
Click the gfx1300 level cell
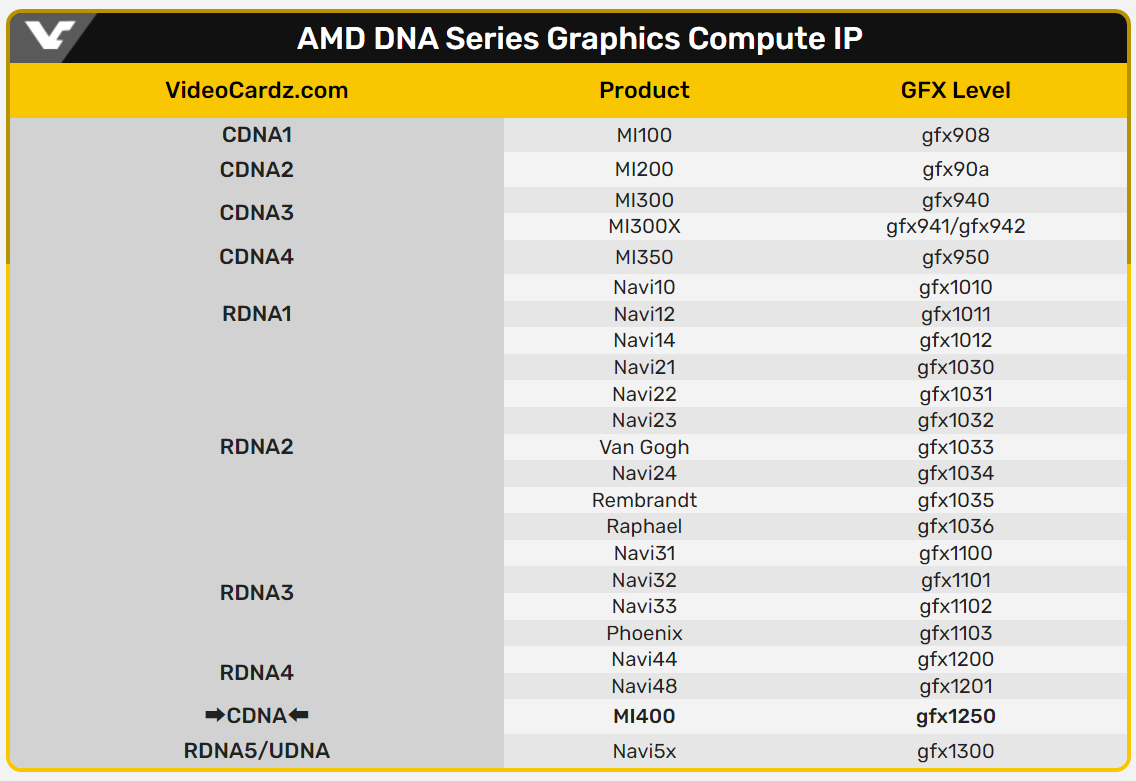click(955, 751)
